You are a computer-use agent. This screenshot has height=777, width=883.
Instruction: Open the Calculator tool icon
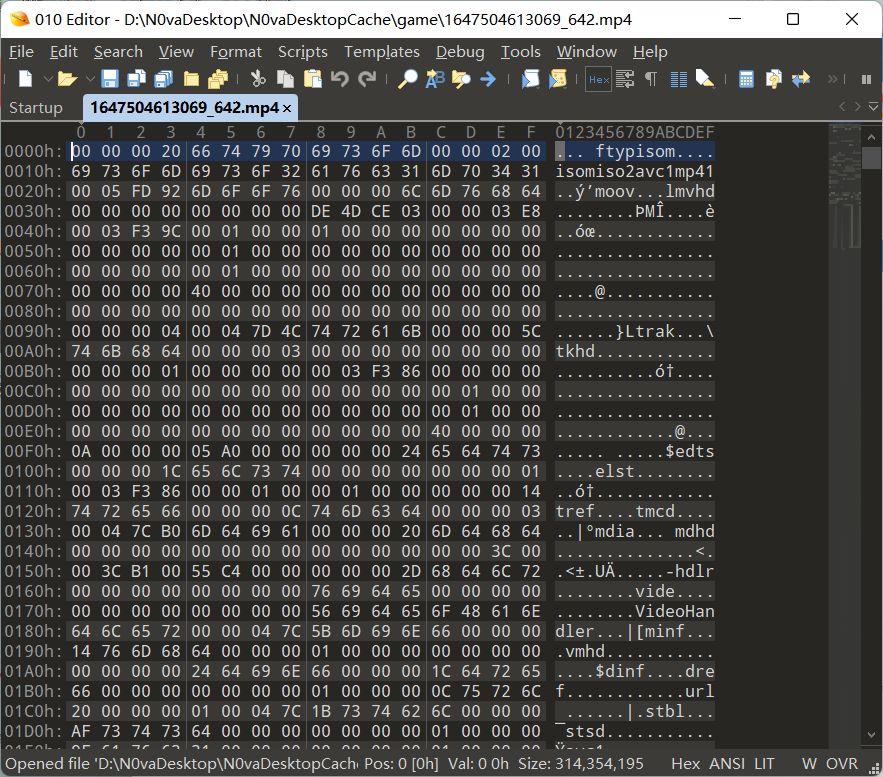click(x=746, y=79)
